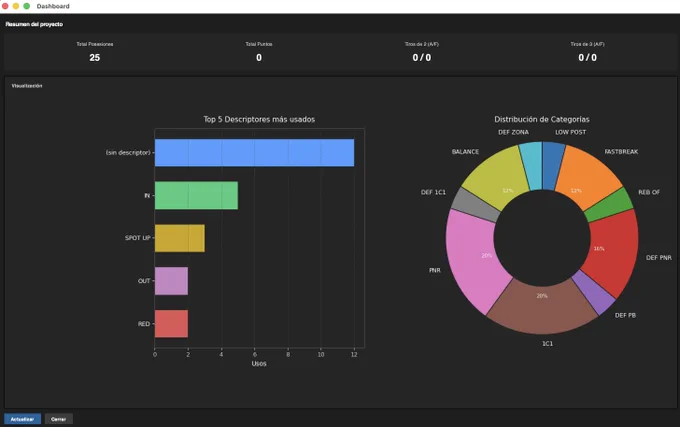Click the Dashboard window title

pyautogui.click(x=53, y=6)
